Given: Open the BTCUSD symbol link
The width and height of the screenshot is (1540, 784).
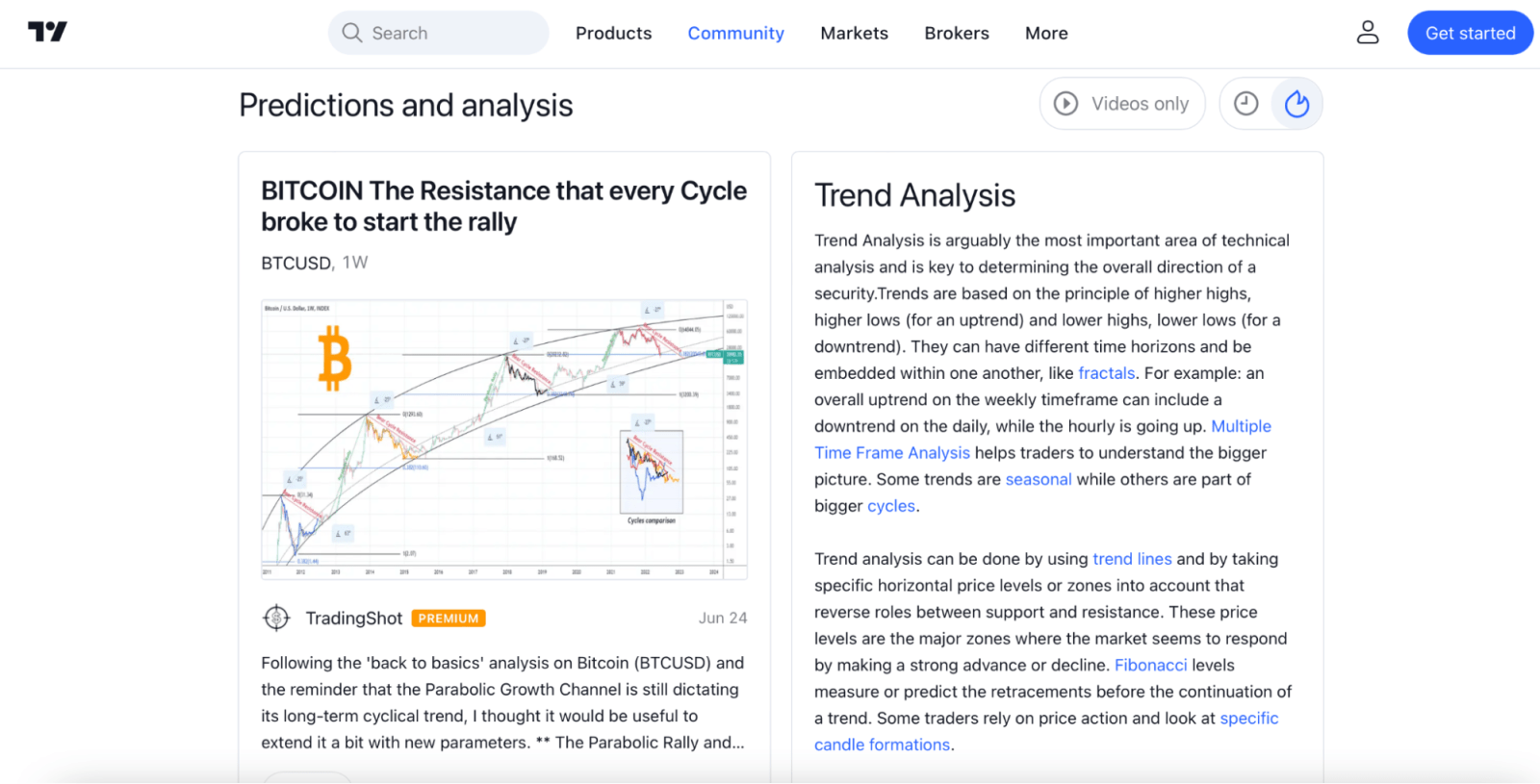Looking at the screenshot, I should coord(295,263).
